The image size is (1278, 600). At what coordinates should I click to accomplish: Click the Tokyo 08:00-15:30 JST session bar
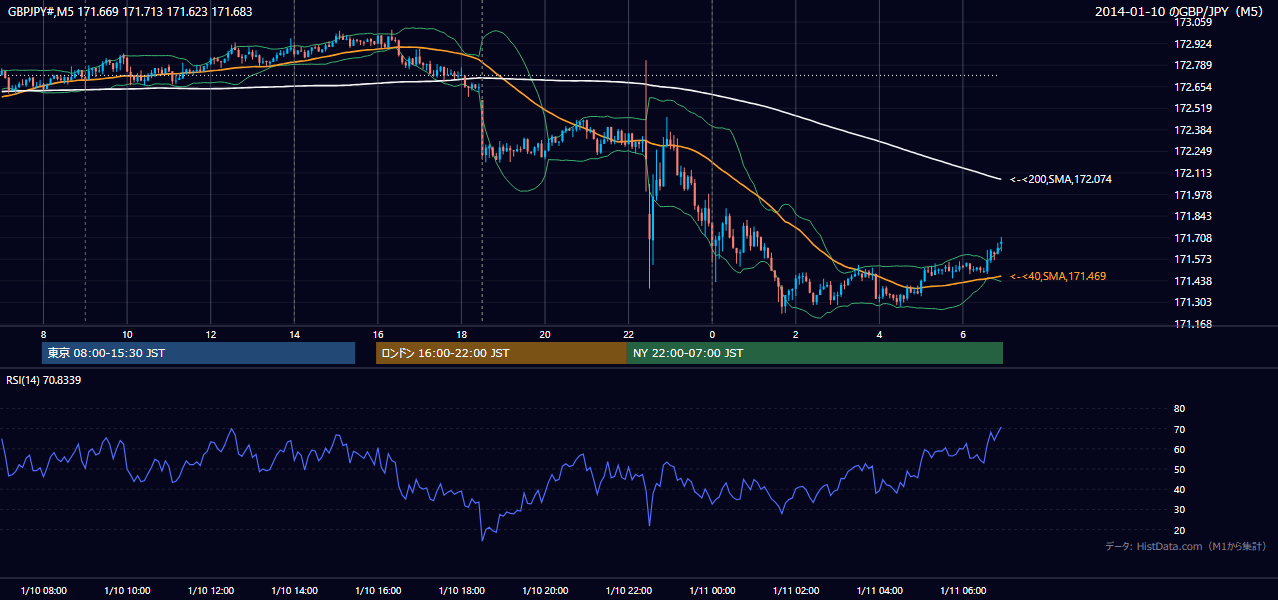point(198,353)
